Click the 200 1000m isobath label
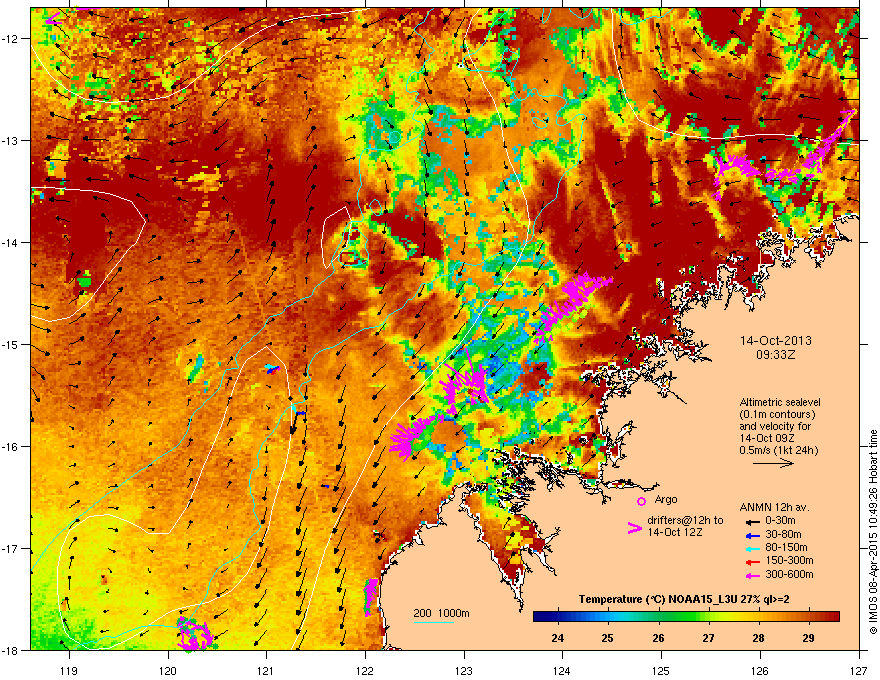This screenshot has height=680, width=880. [442, 613]
